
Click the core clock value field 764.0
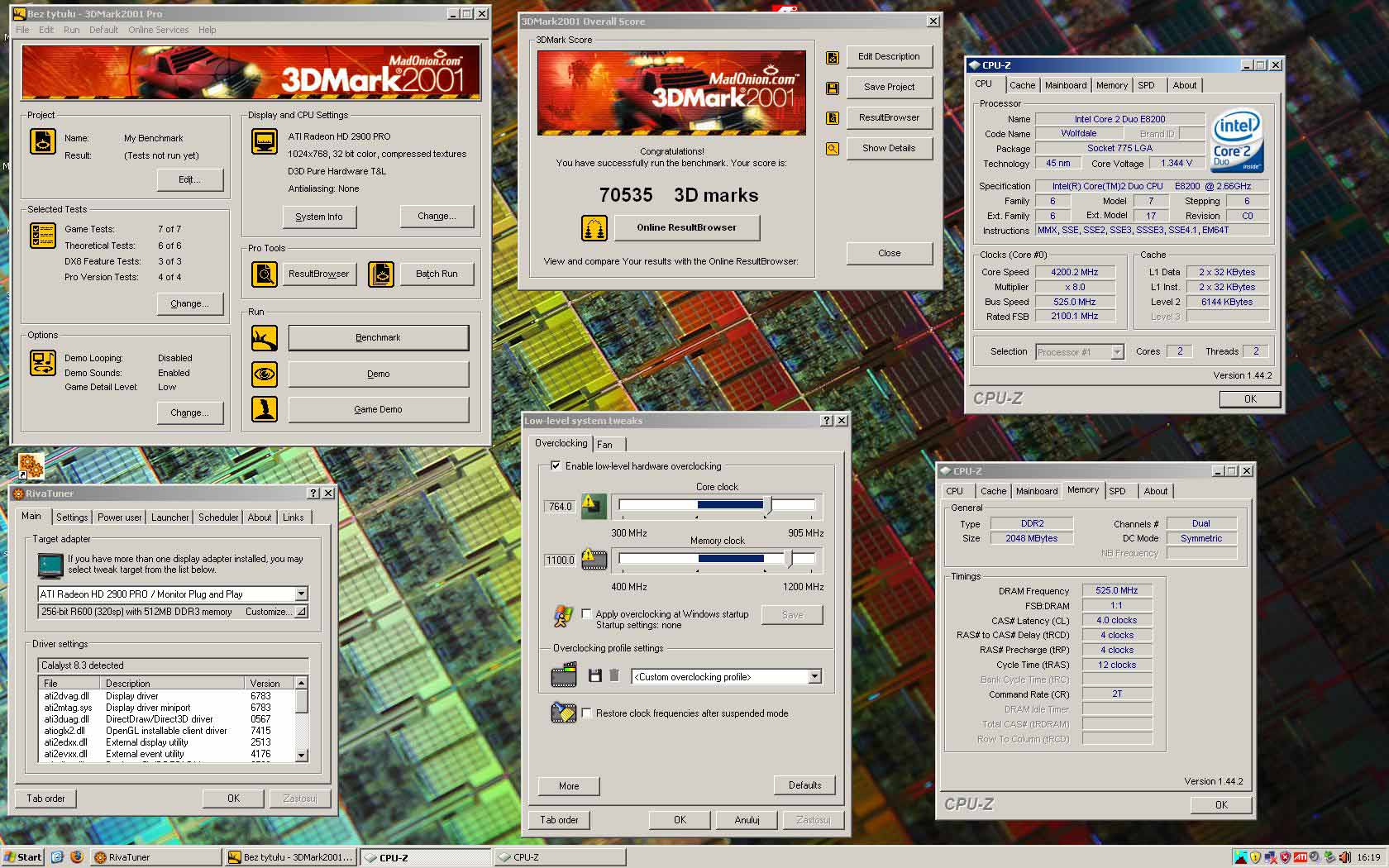pyautogui.click(x=560, y=507)
